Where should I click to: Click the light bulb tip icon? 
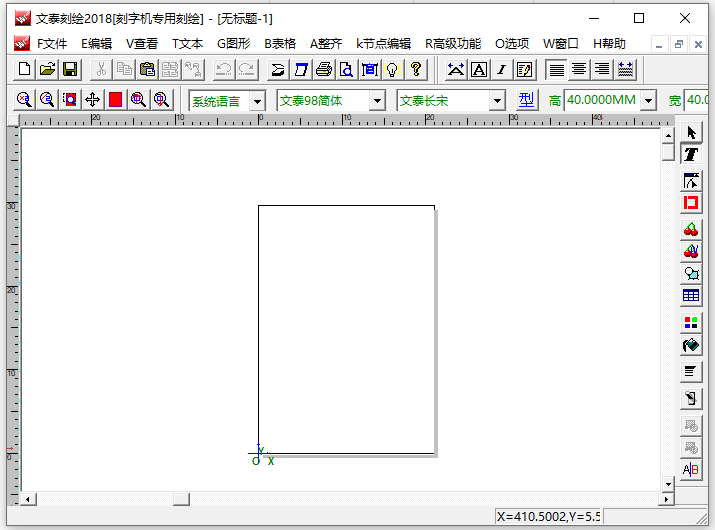coord(393,70)
